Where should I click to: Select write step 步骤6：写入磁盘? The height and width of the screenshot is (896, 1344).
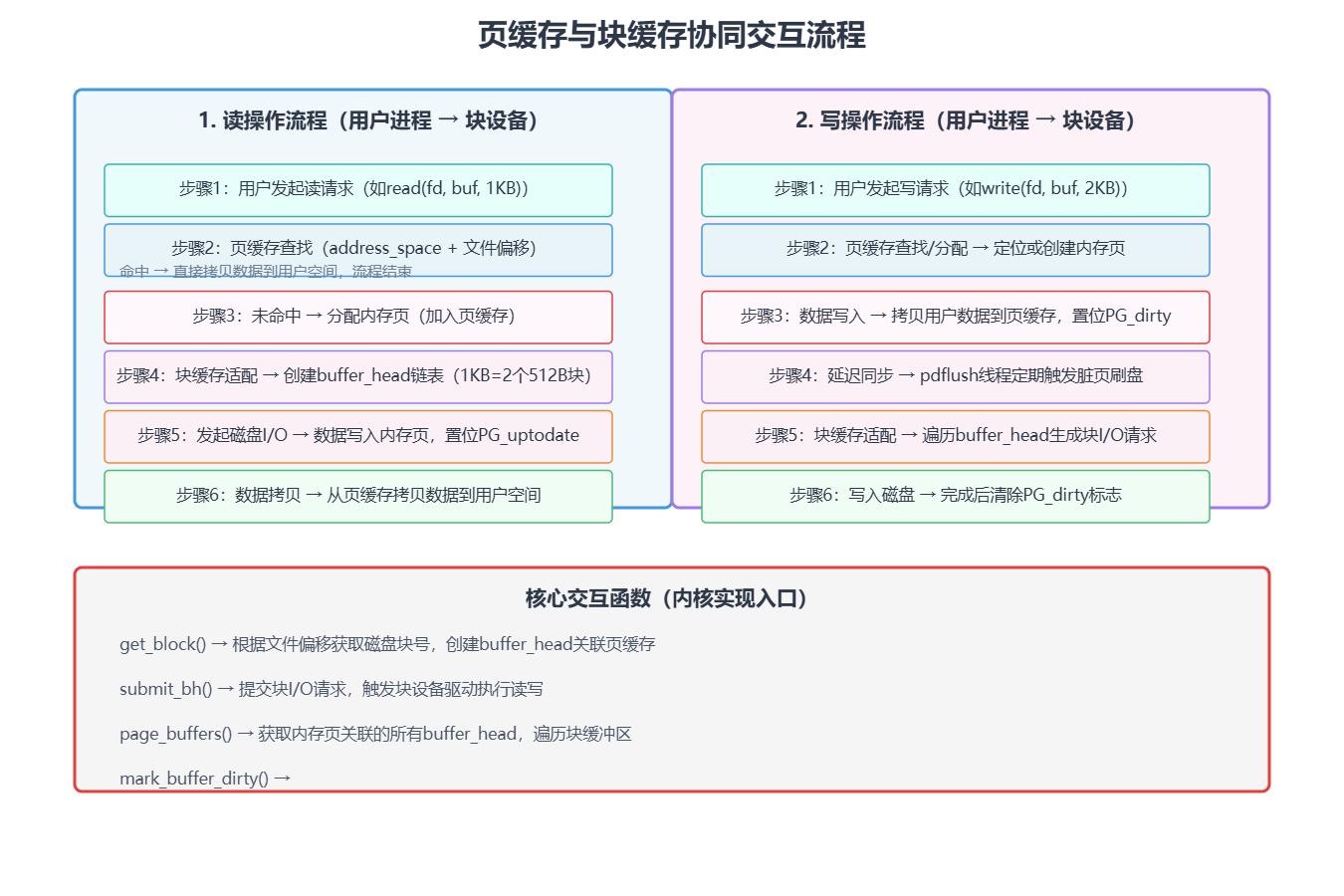956,496
